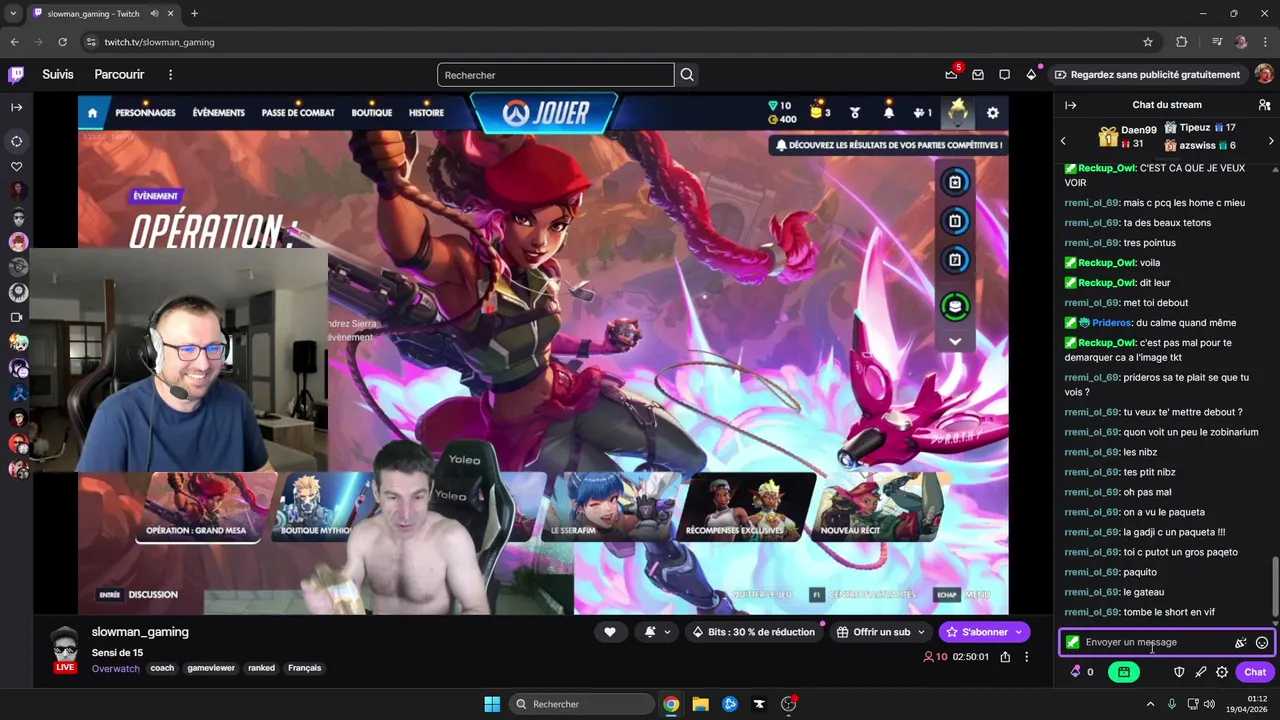Screen dimensions: 1280x720
Task: Click Regardez sans publicité gratuitement
Action: click(x=1147, y=75)
